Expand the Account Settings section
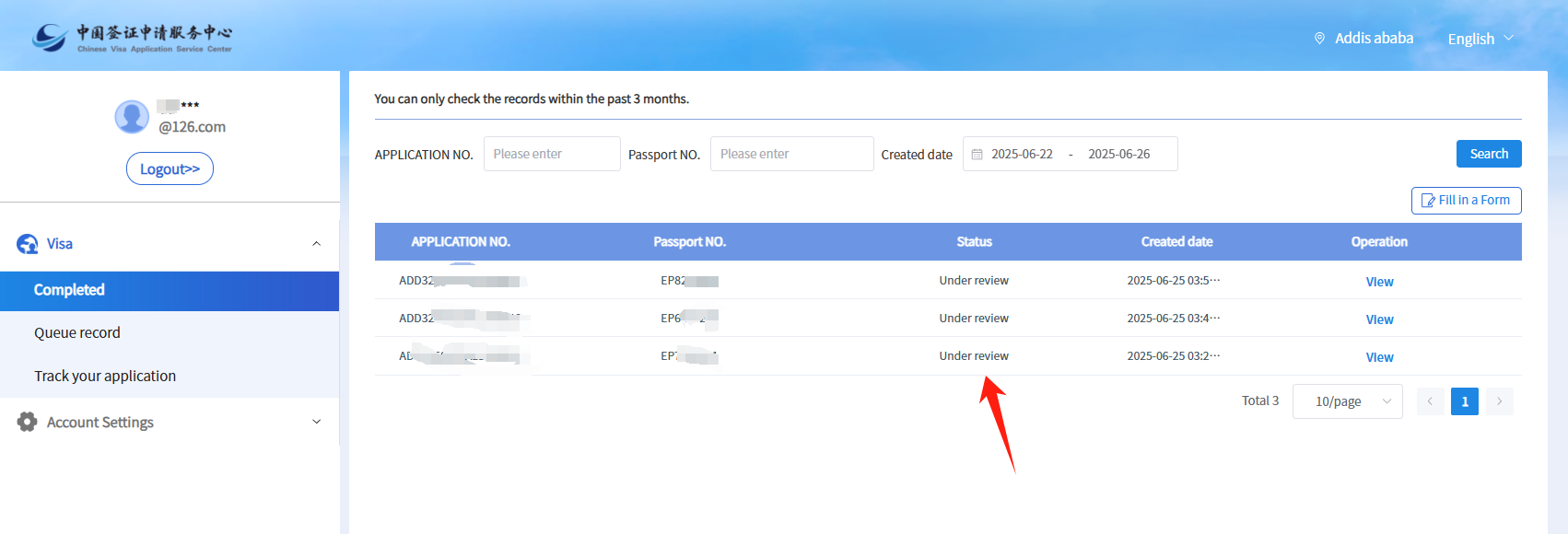The height and width of the screenshot is (534, 1568). [x=316, y=423]
